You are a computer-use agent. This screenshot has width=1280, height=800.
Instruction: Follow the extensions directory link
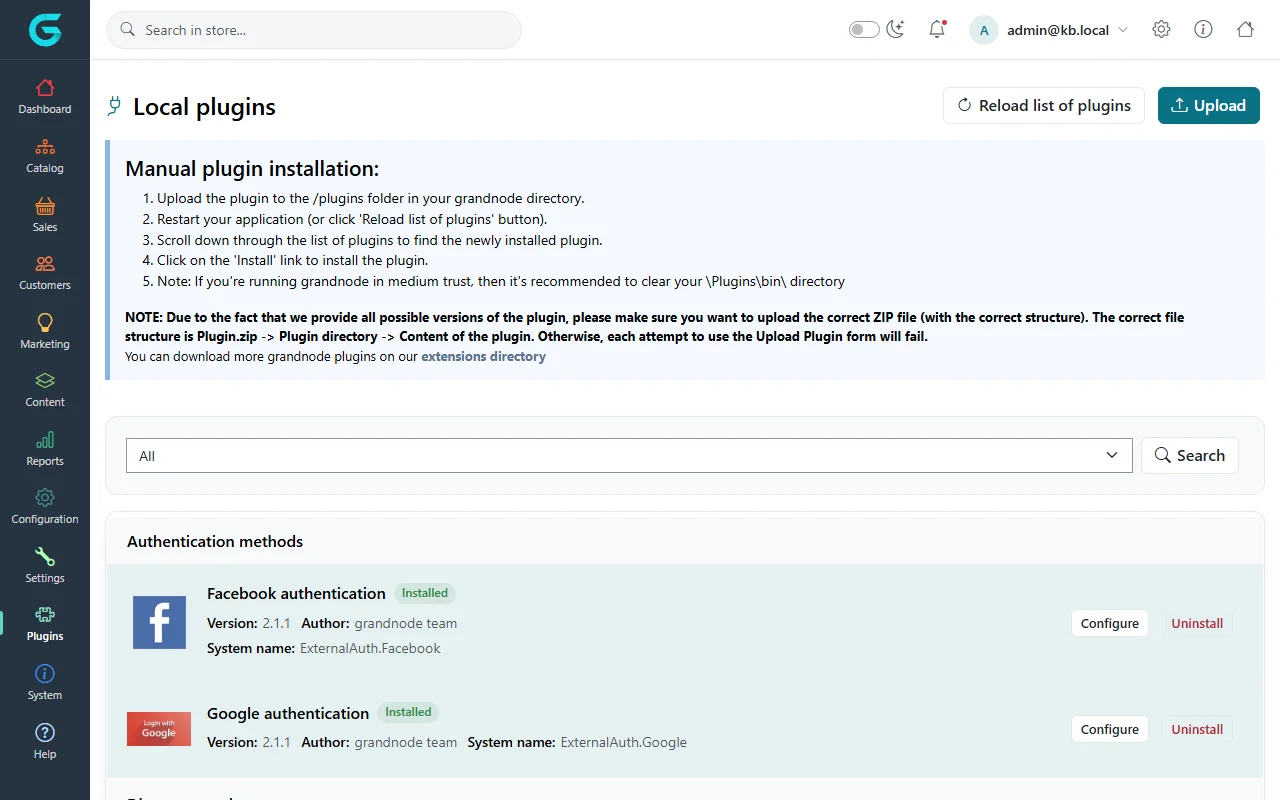[483, 356]
